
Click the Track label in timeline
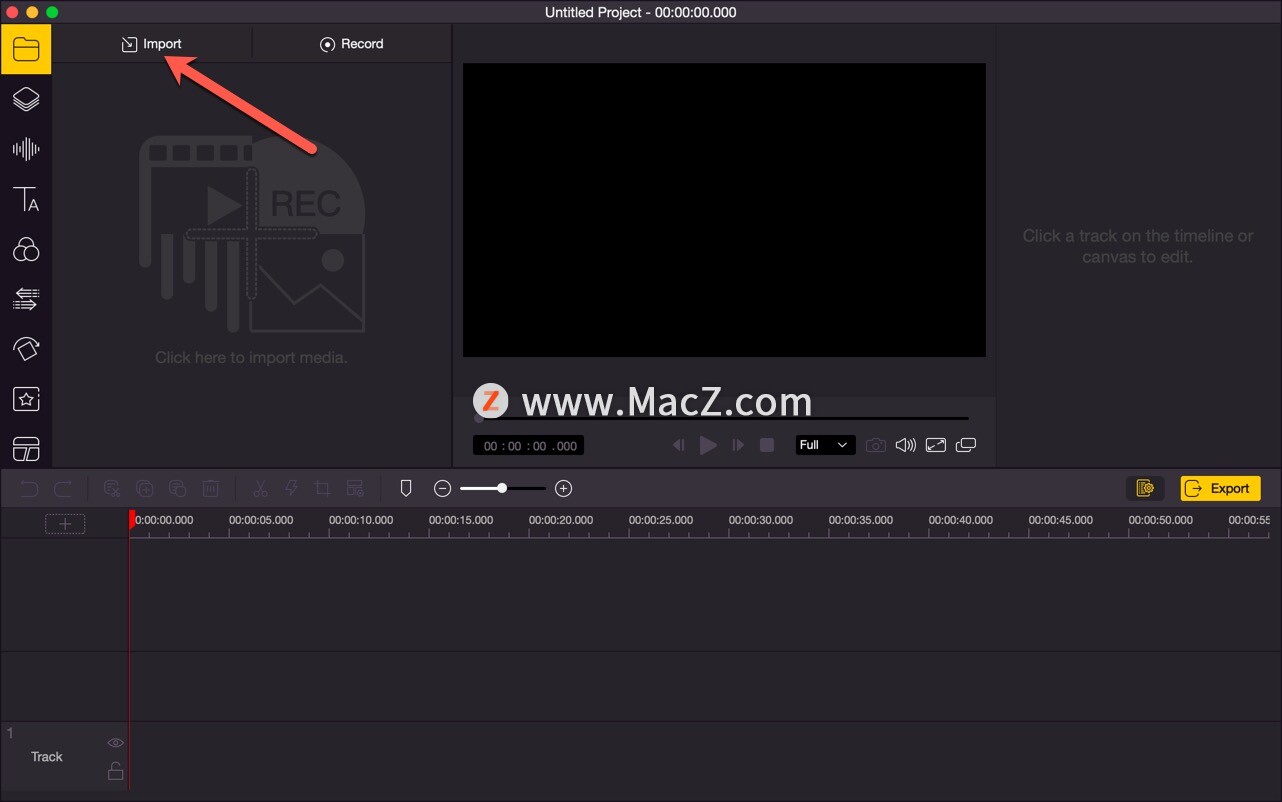pos(47,757)
